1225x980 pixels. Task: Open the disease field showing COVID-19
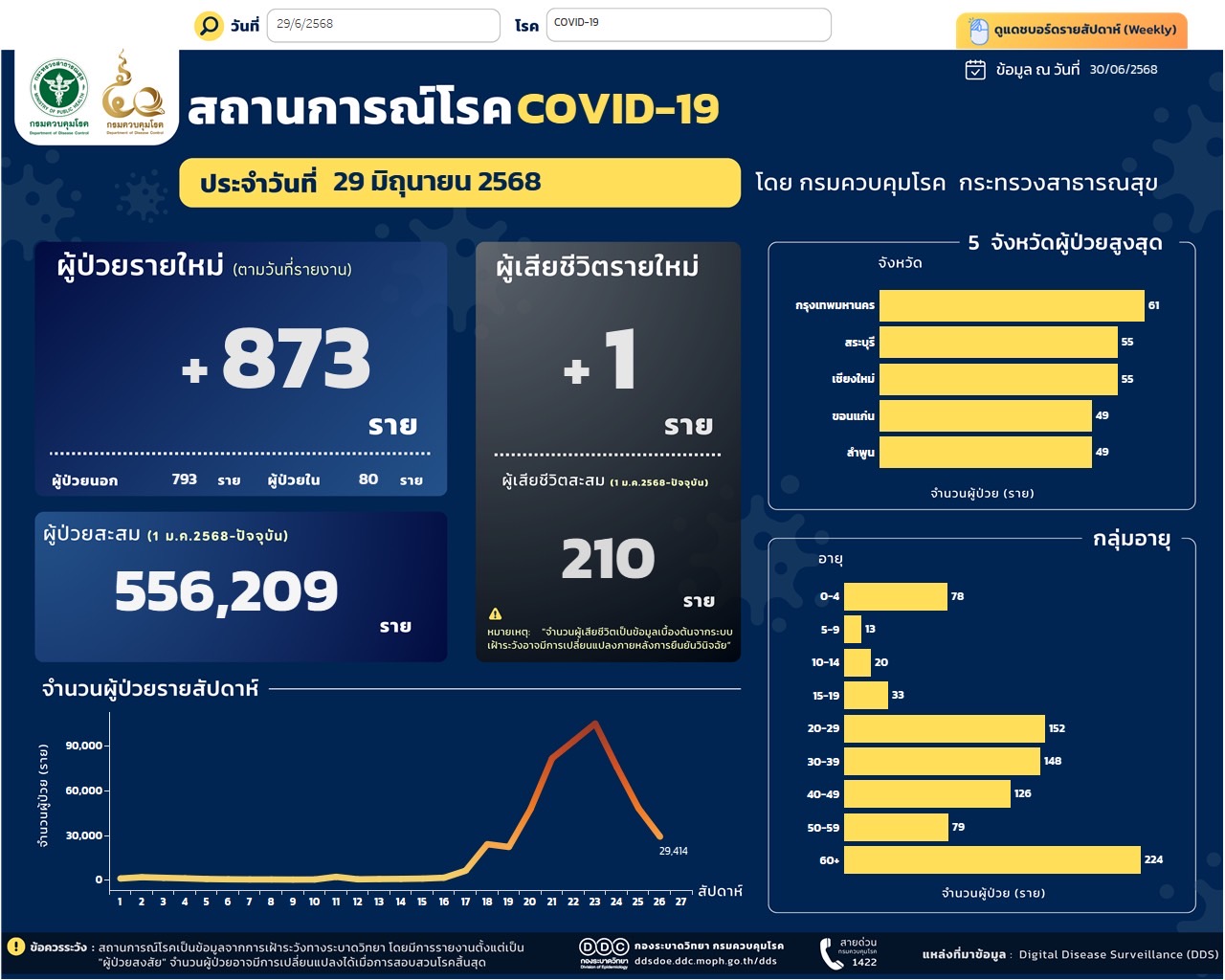coord(688,24)
